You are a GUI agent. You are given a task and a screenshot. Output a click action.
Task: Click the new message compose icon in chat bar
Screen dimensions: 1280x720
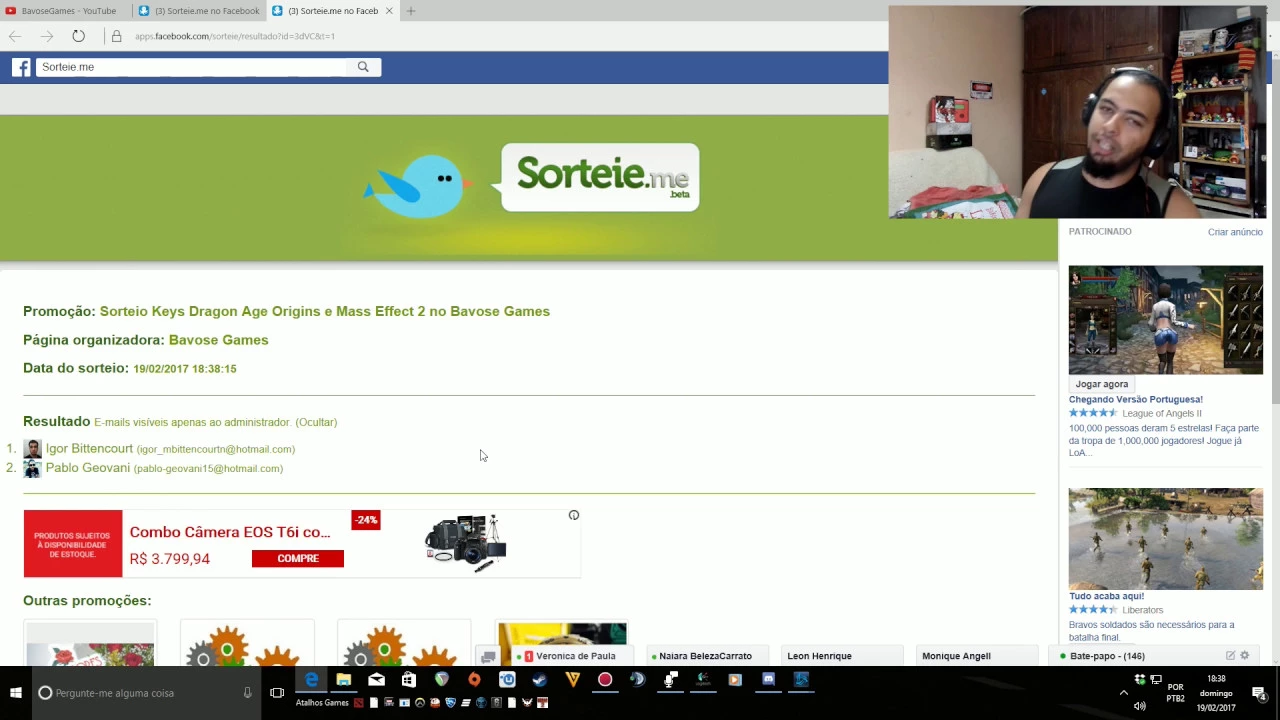(1230, 656)
